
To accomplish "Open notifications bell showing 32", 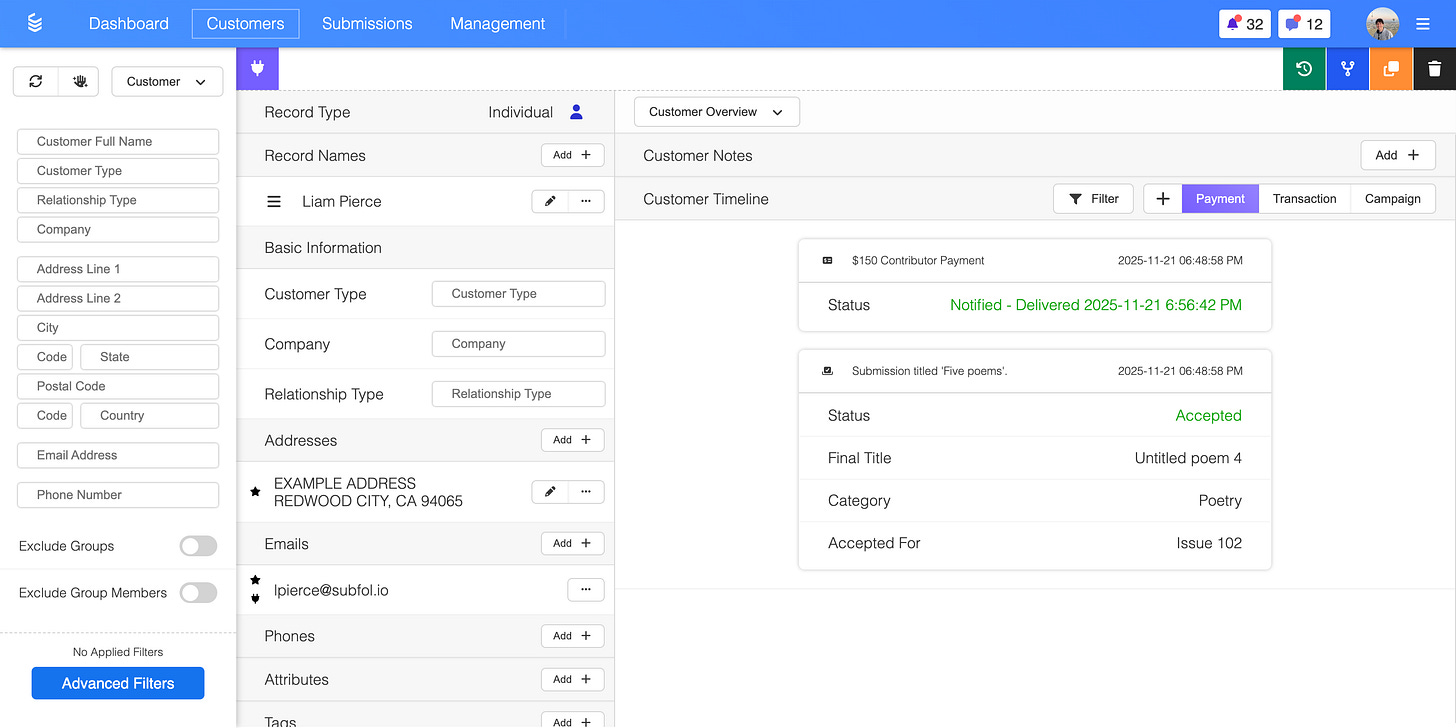I will (1245, 24).
